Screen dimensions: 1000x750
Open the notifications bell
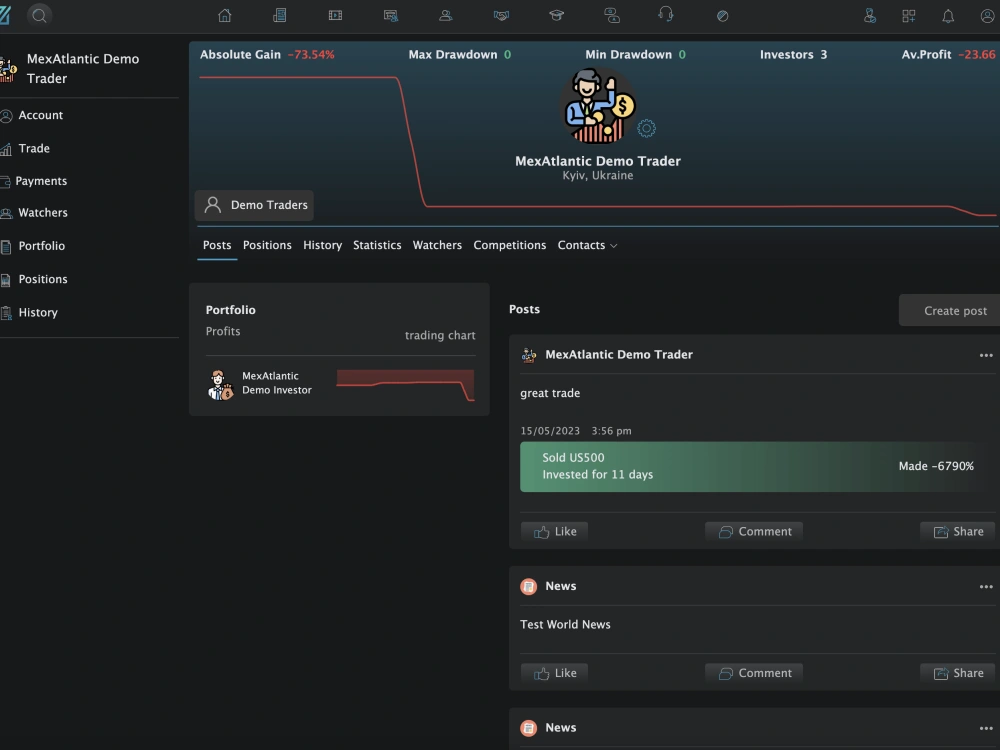coord(948,16)
